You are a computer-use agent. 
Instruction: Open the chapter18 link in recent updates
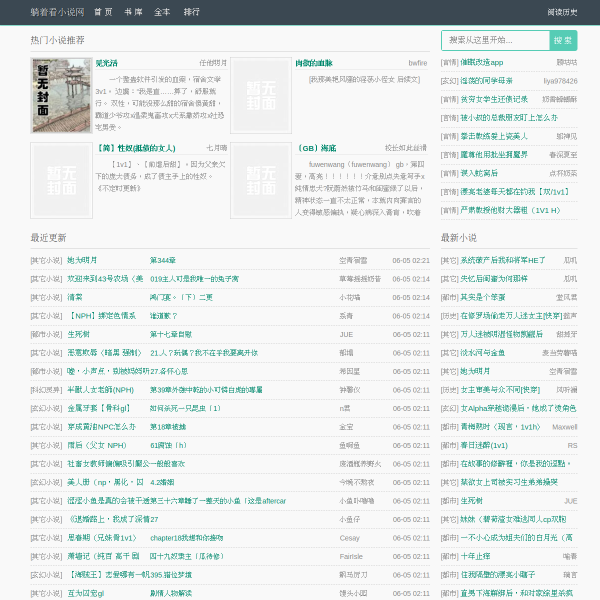[x=187, y=538]
